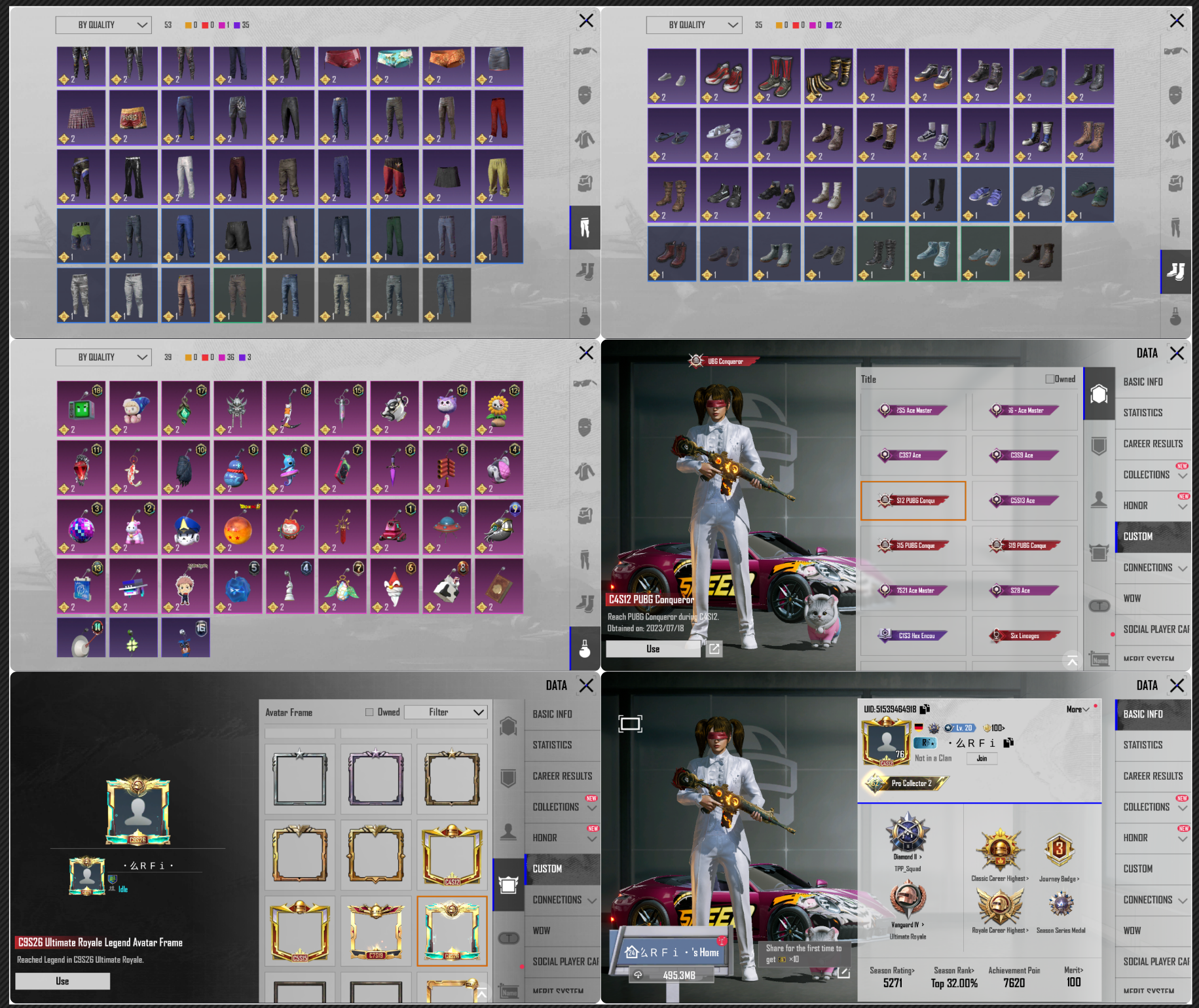The height and width of the screenshot is (1008, 1199).
Task: Select the S28 Ace title card
Action: point(1025,590)
